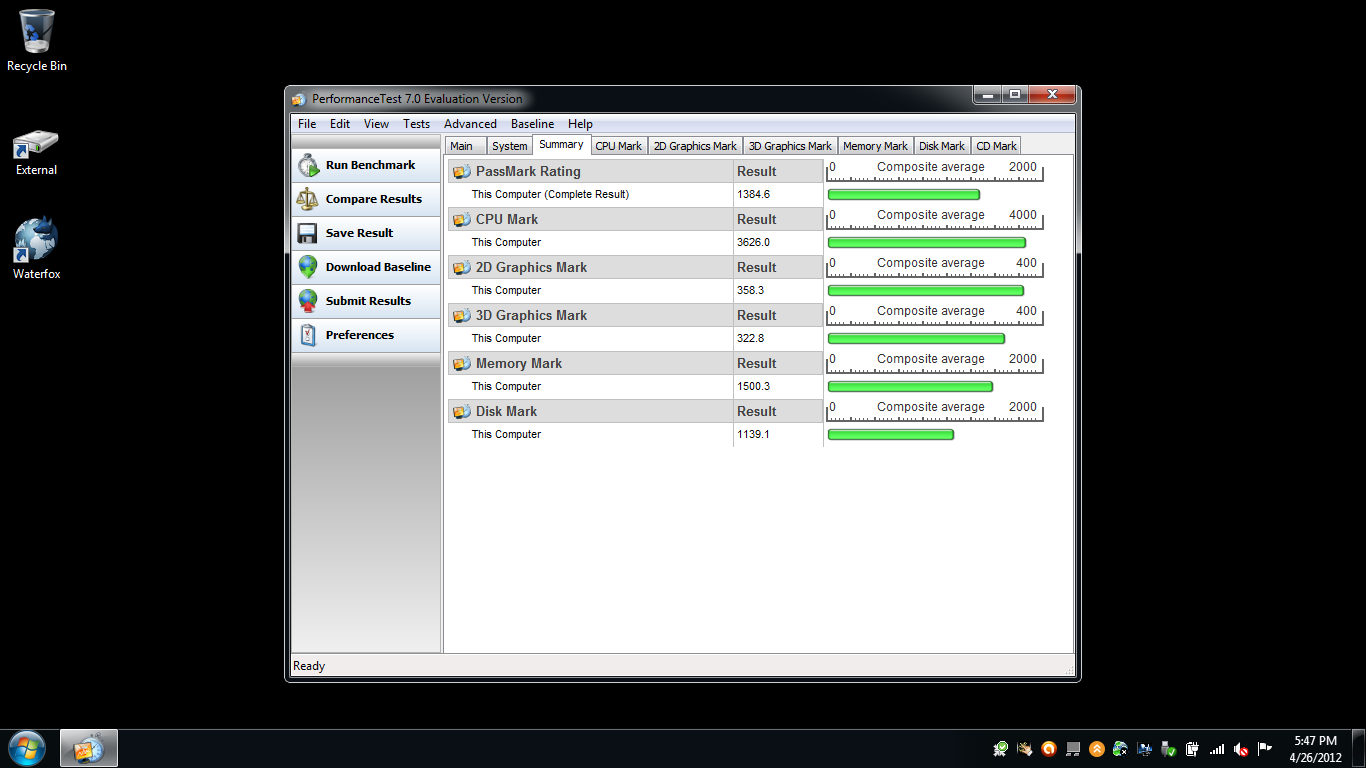Open the Action Center flag icon
Viewport: 1366px width, 768px height.
1265,749
